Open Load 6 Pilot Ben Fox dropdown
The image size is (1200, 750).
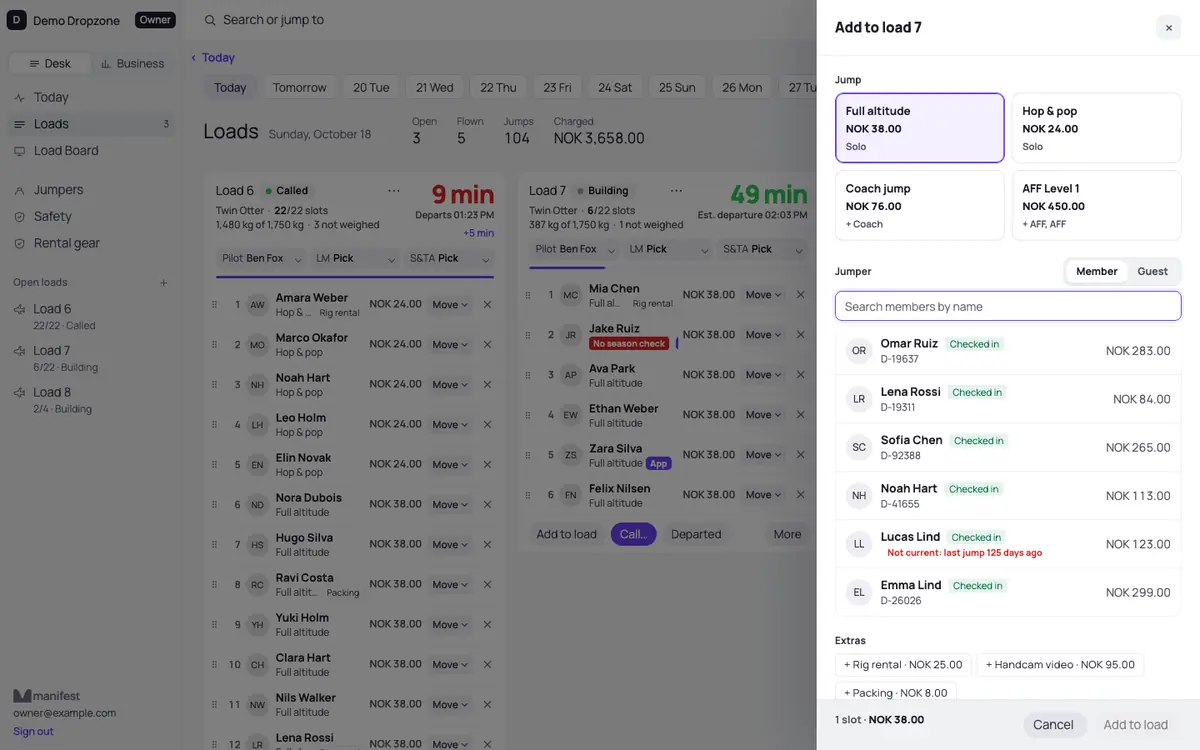(261, 258)
